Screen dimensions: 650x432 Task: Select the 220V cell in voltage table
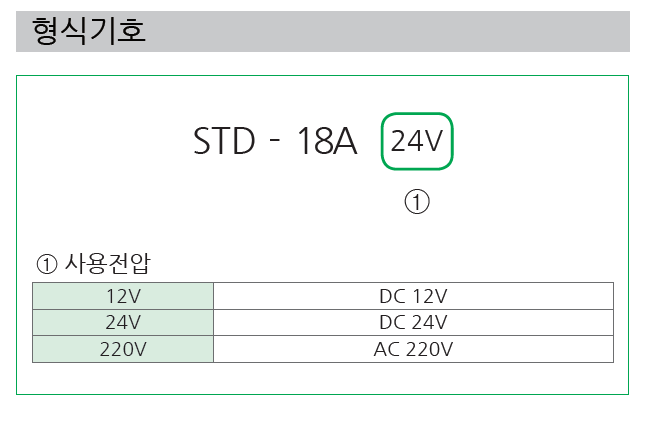(x=123, y=349)
